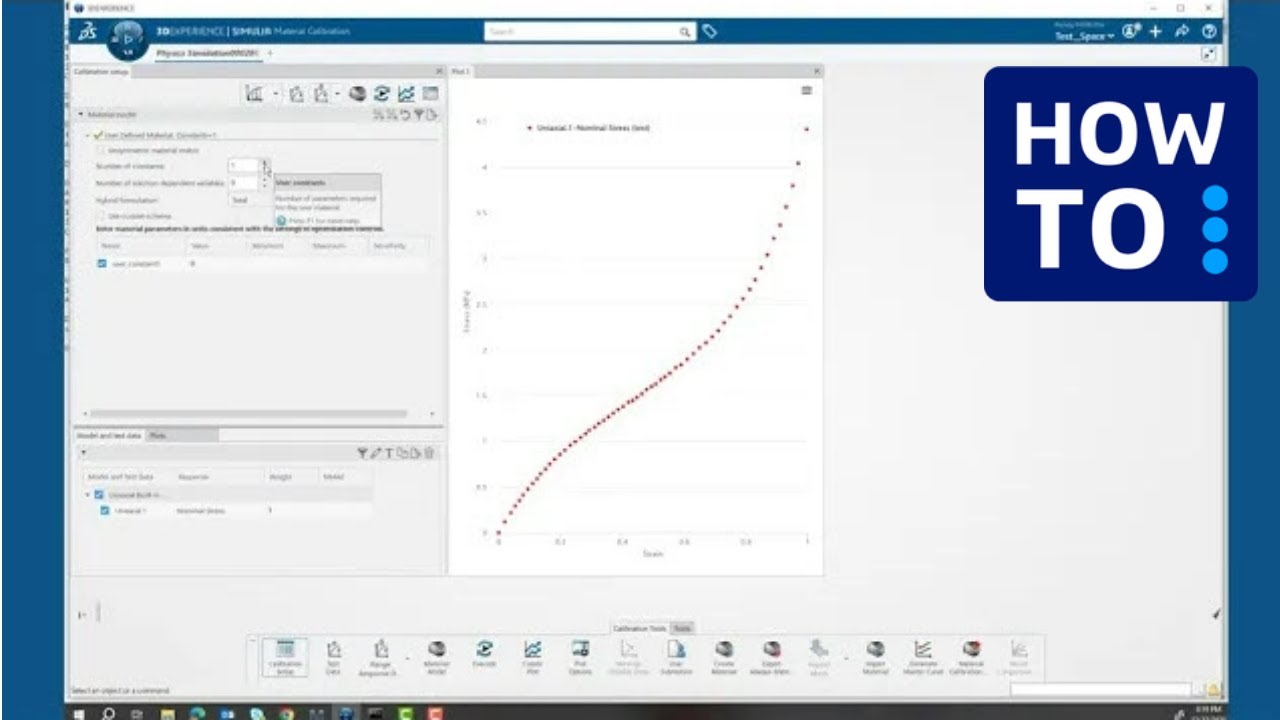1280x720 pixels.
Task: Click the expand view icon below help
Action: coord(1208,55)
